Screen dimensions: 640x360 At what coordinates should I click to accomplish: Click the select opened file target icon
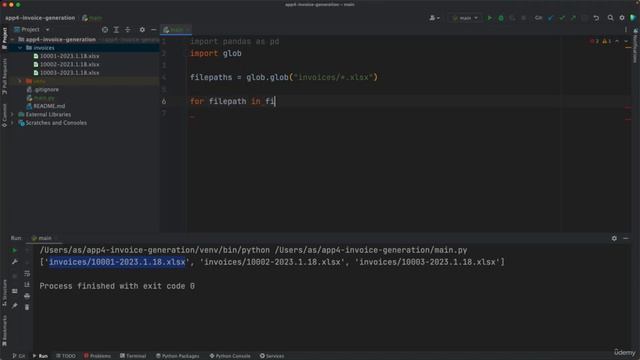click(105, 30)
